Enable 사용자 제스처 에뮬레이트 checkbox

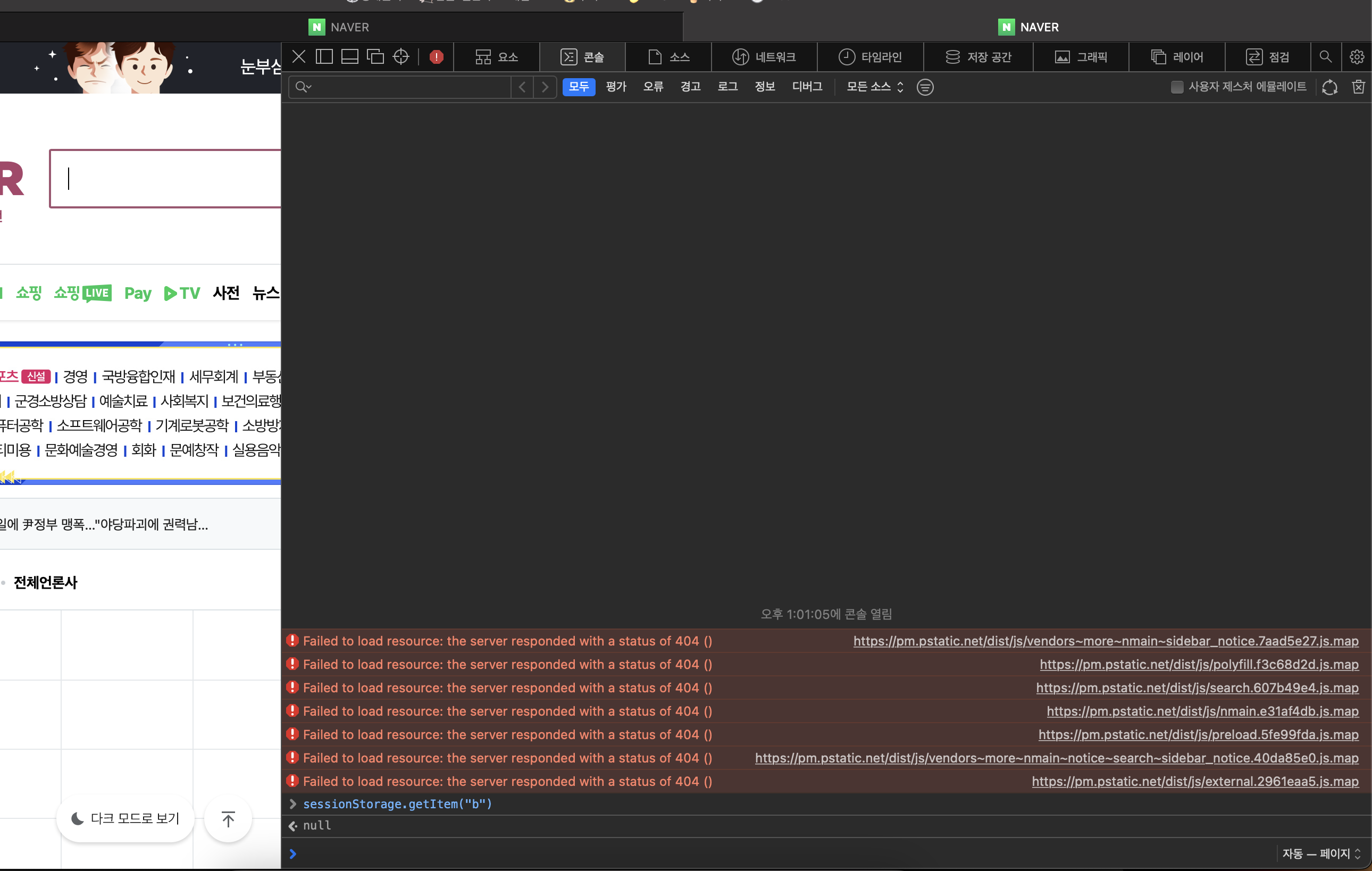coord(1176,87)
